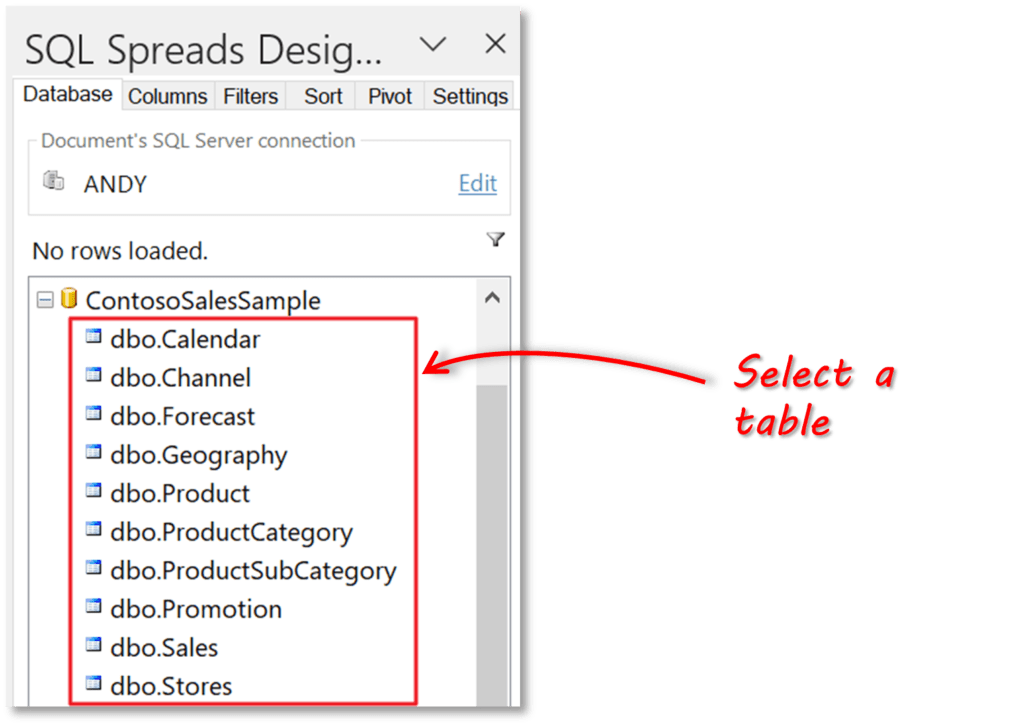Collapse the ContosoSalesSample tree node
This screenshot has width=1024, height=726.
coord(43,300)
